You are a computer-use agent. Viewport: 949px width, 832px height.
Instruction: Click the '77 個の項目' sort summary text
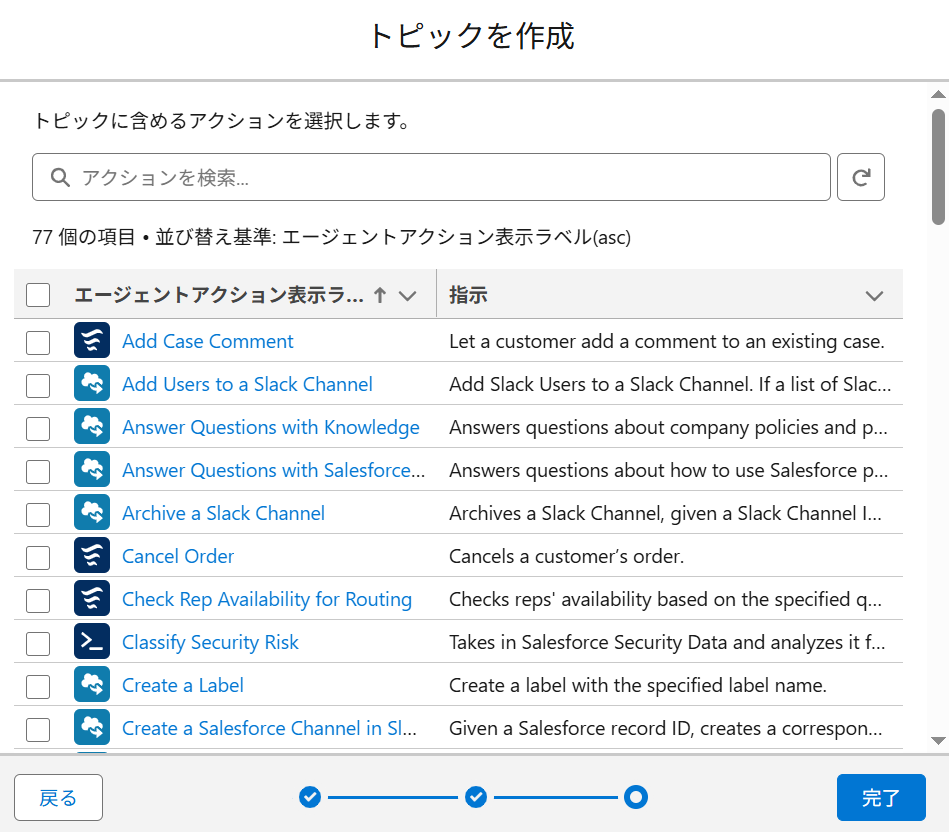point(332,237)
